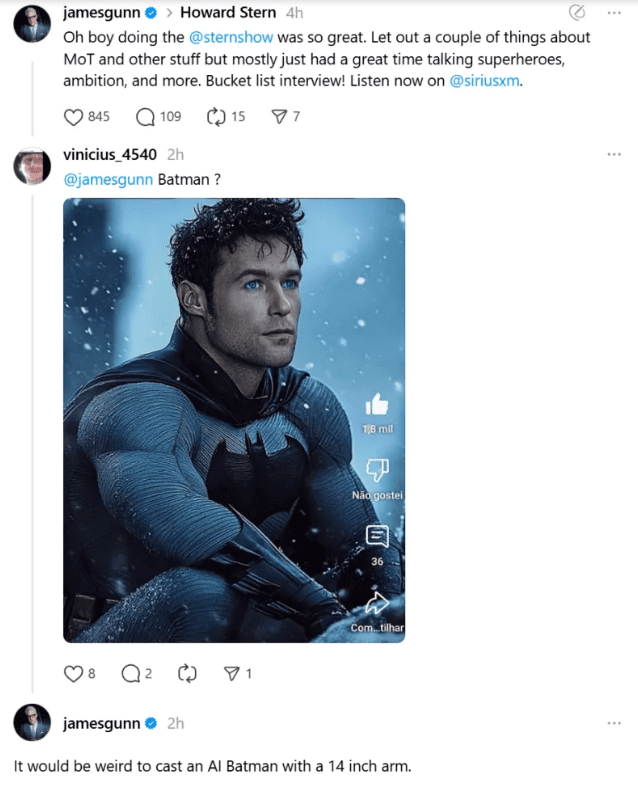Image resolution: width=638 pixels, height=787 pixels.
Task: Open more options on jamesgunn's bottom reply
Action: pyautogui.click(x=614, y=723)
